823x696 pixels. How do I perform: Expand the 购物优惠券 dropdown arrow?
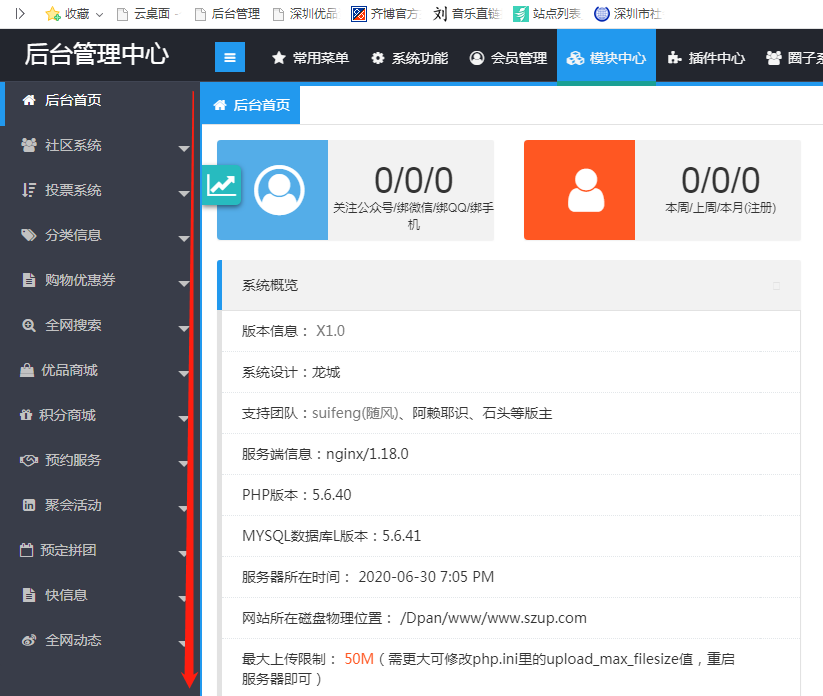(x=183, y=284)
